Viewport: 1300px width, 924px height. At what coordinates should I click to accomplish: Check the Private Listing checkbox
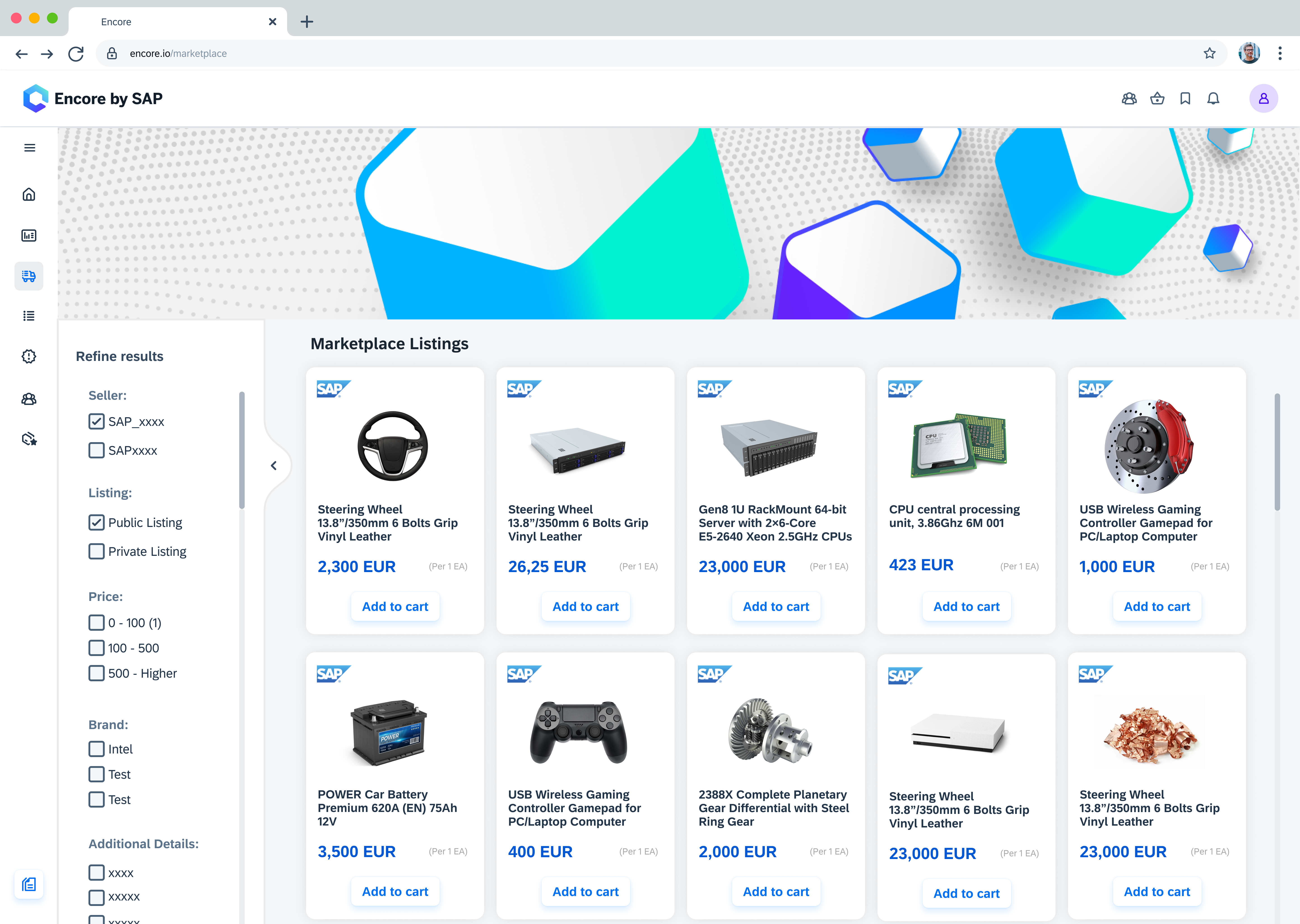97,551
